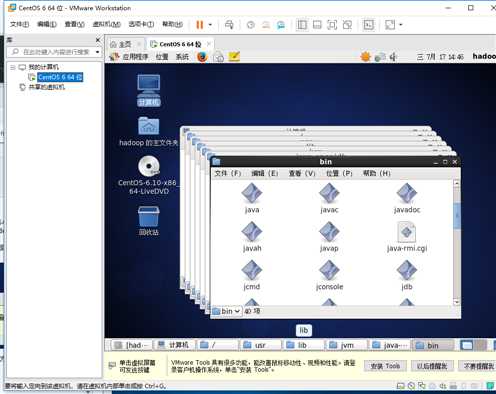Open dropdown beside stretch display icon

[401, 25]
